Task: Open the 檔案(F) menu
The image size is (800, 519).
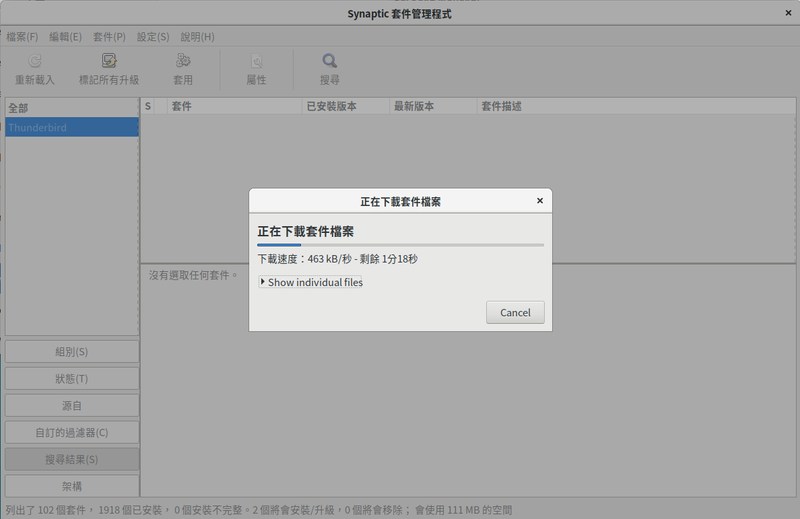Action: pyautogui.click(x=22, y=37)
